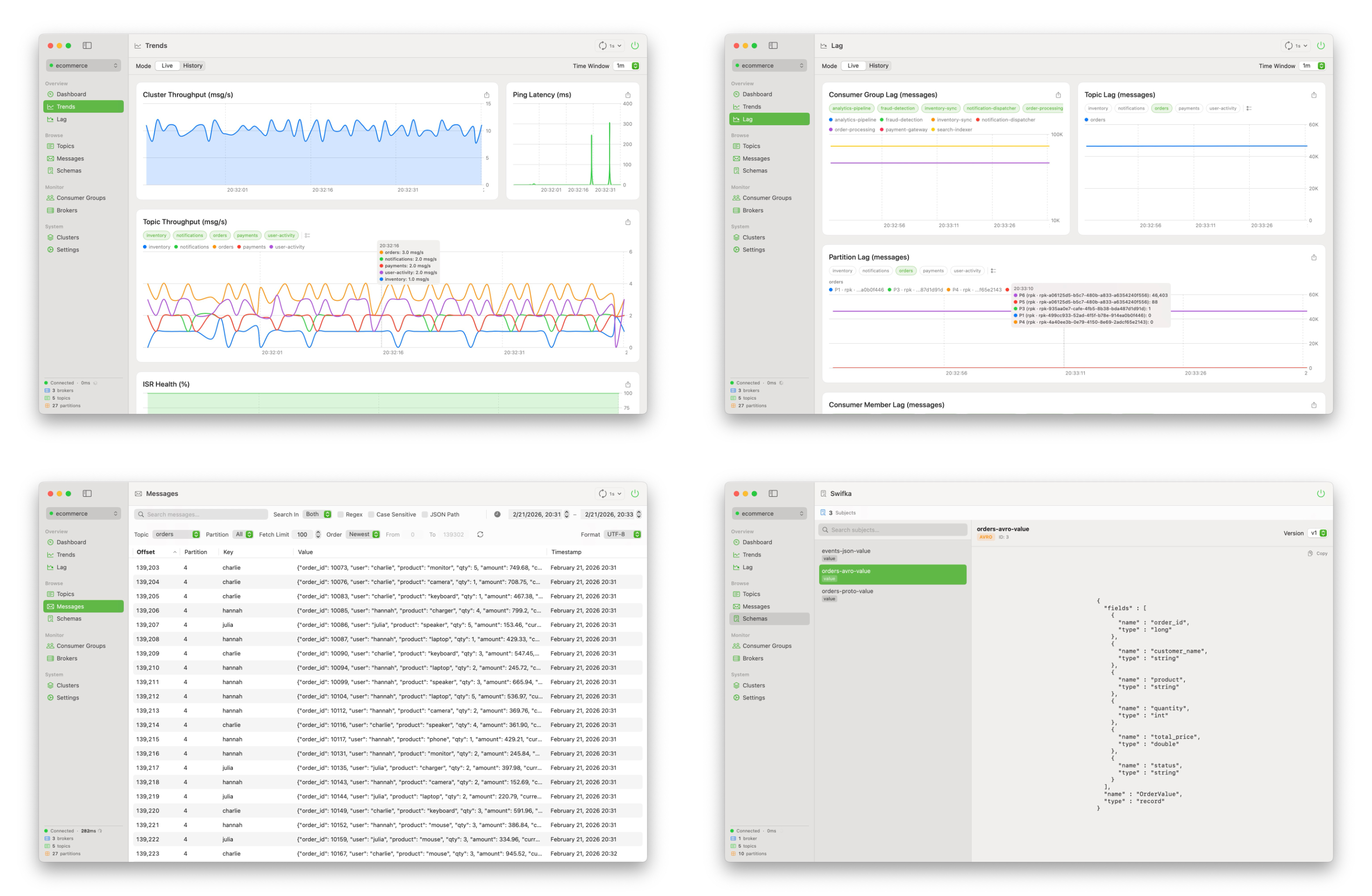Click the start date stepper at 2/21/2026, 20:31
The height and width of the screenshot is (896, 1372).
tap(567, 514)
